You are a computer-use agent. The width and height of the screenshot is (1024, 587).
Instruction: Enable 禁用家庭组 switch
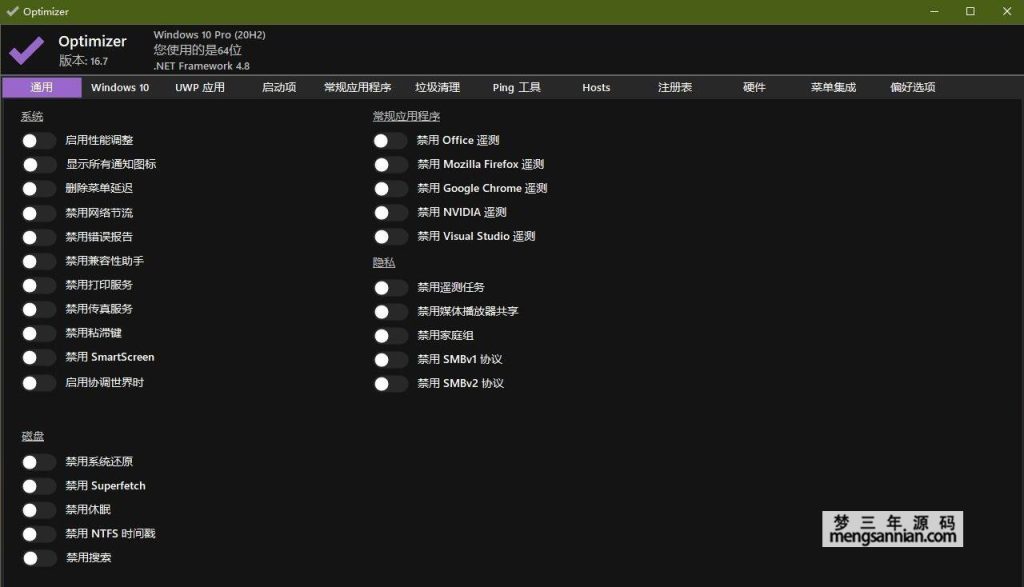[391, 336]
